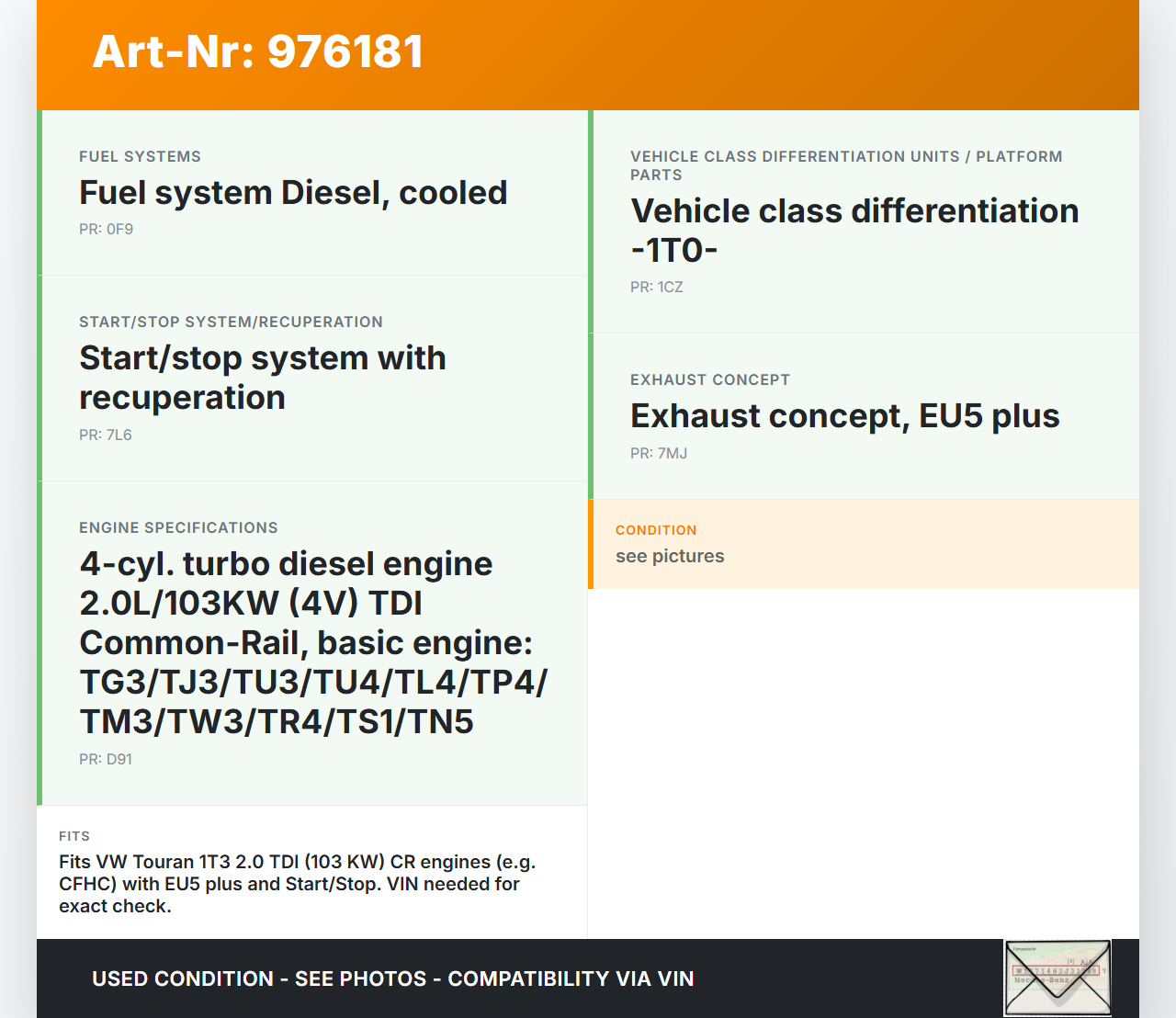Viewport: 1176px width, 1018px height.
Task: Click the FUEL SYSTEMS category label
Action: [140, 157]
